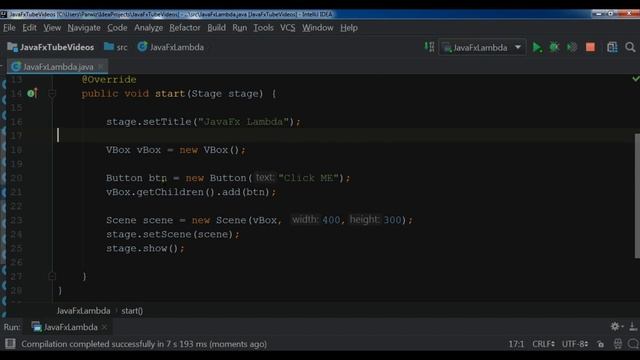
Task: Open the JavaFxLambda run configuration dropdown
Action: 482,47
